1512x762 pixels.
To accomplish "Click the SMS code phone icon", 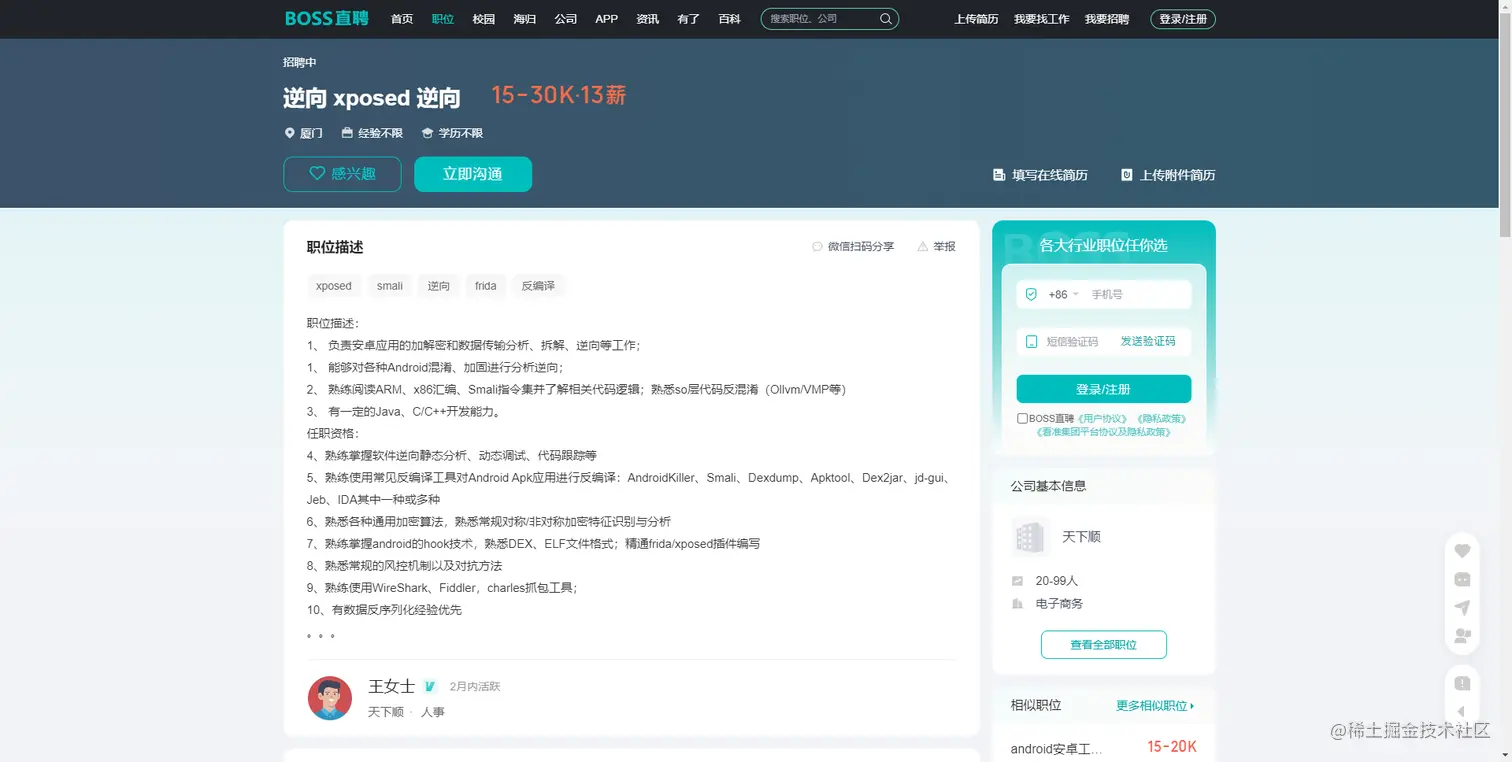I will [x=1032, y=341].
